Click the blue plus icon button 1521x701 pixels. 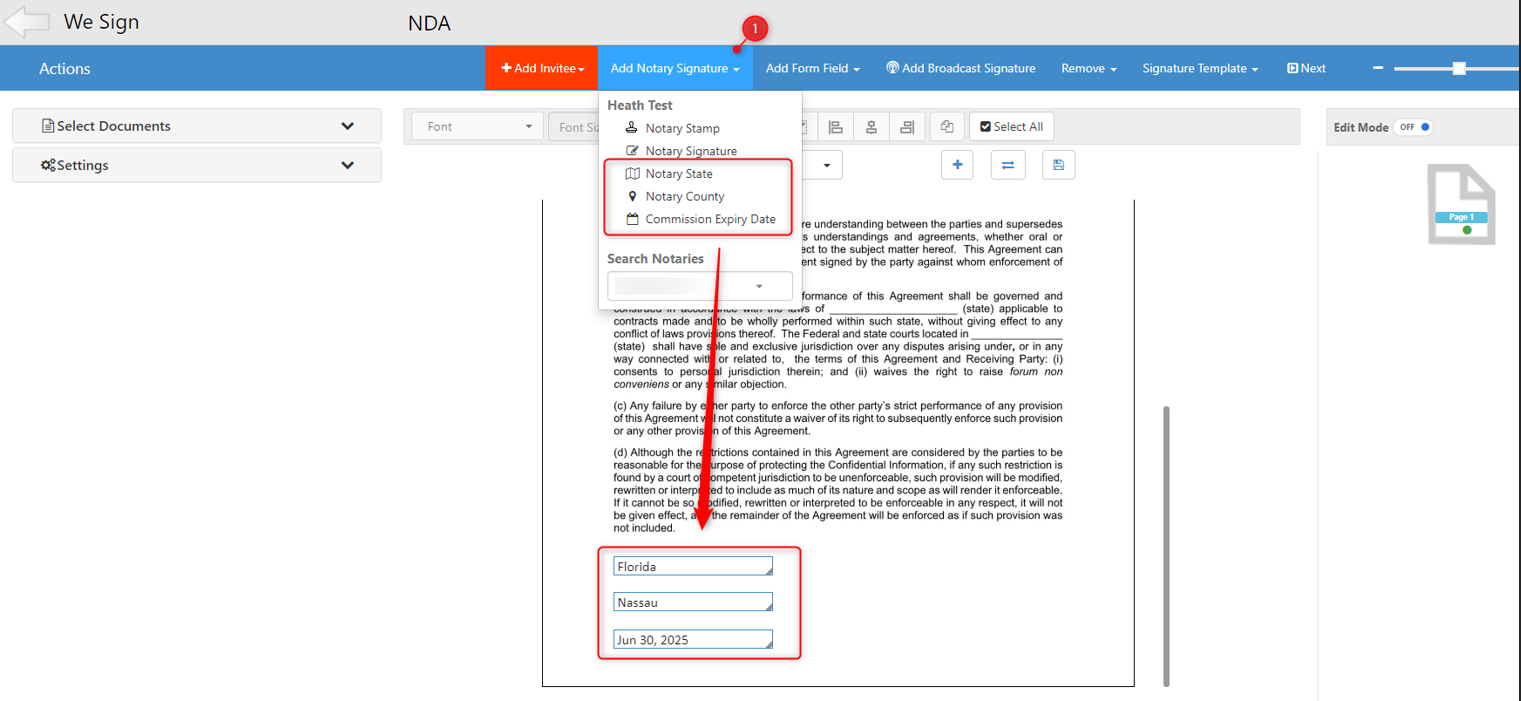(957, 165)
